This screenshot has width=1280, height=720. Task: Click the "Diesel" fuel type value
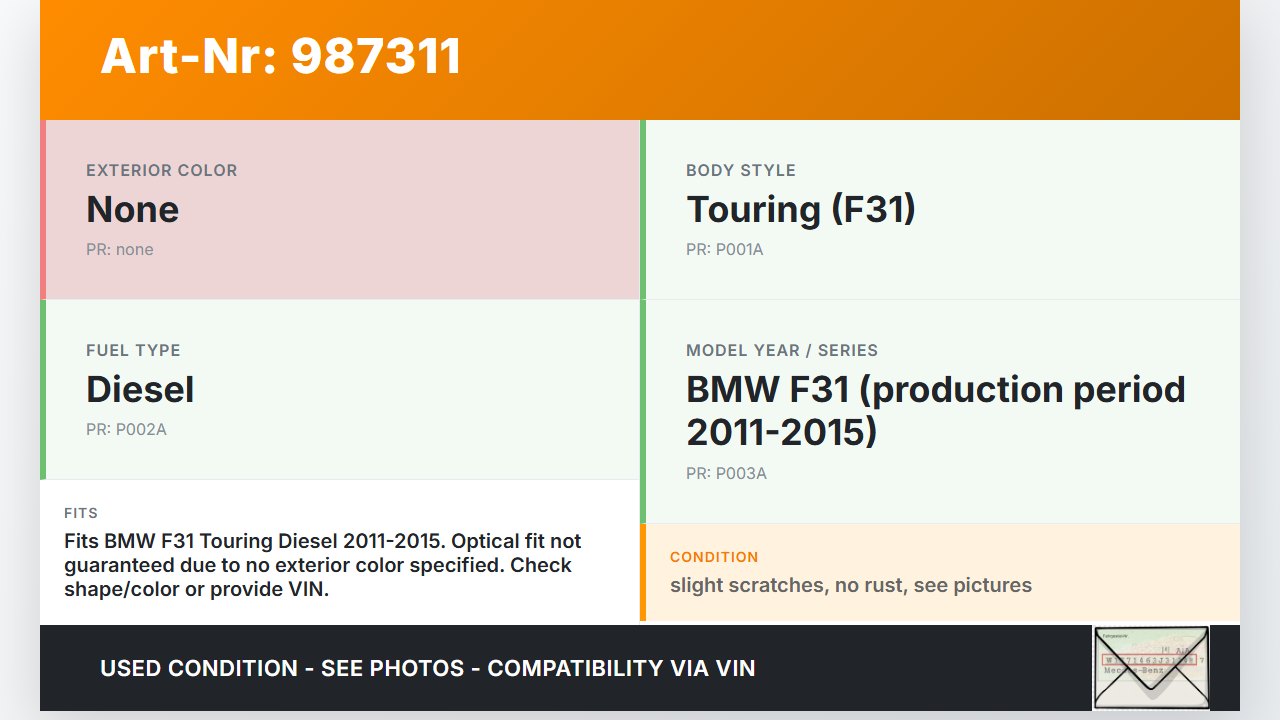point(140,389)
